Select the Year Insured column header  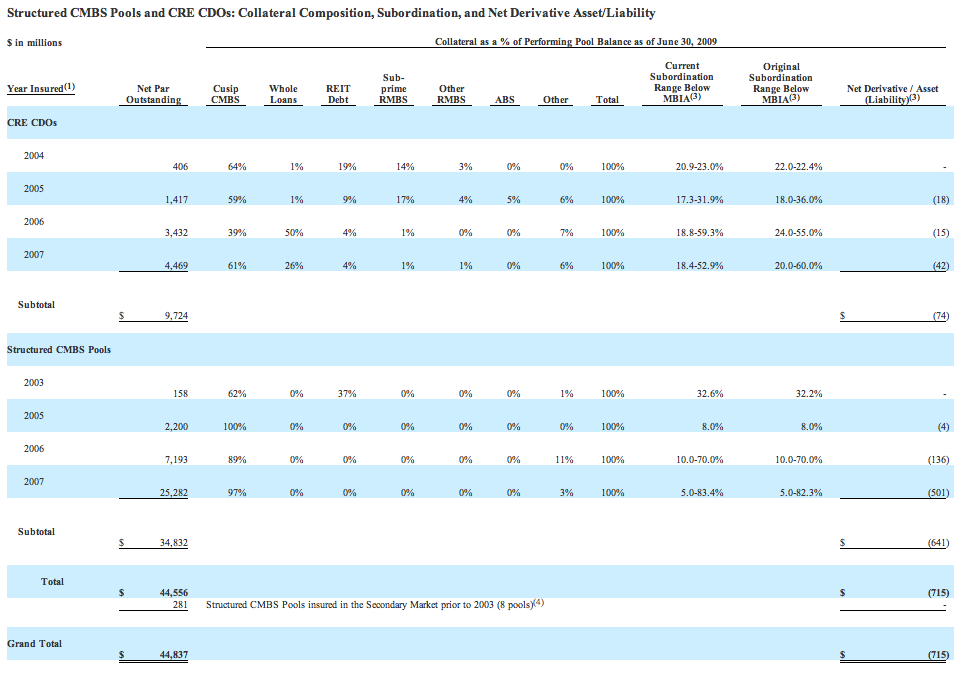[x=40, y=88]
